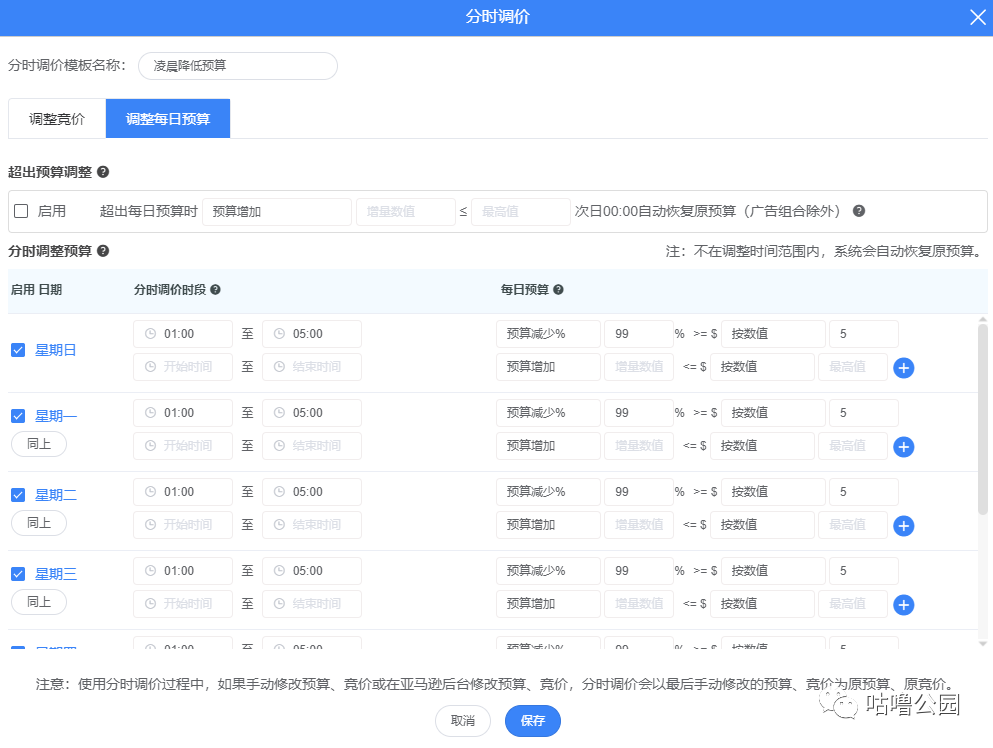Click help icon beside 分时调价时段 header

click(x=215, y=289)
